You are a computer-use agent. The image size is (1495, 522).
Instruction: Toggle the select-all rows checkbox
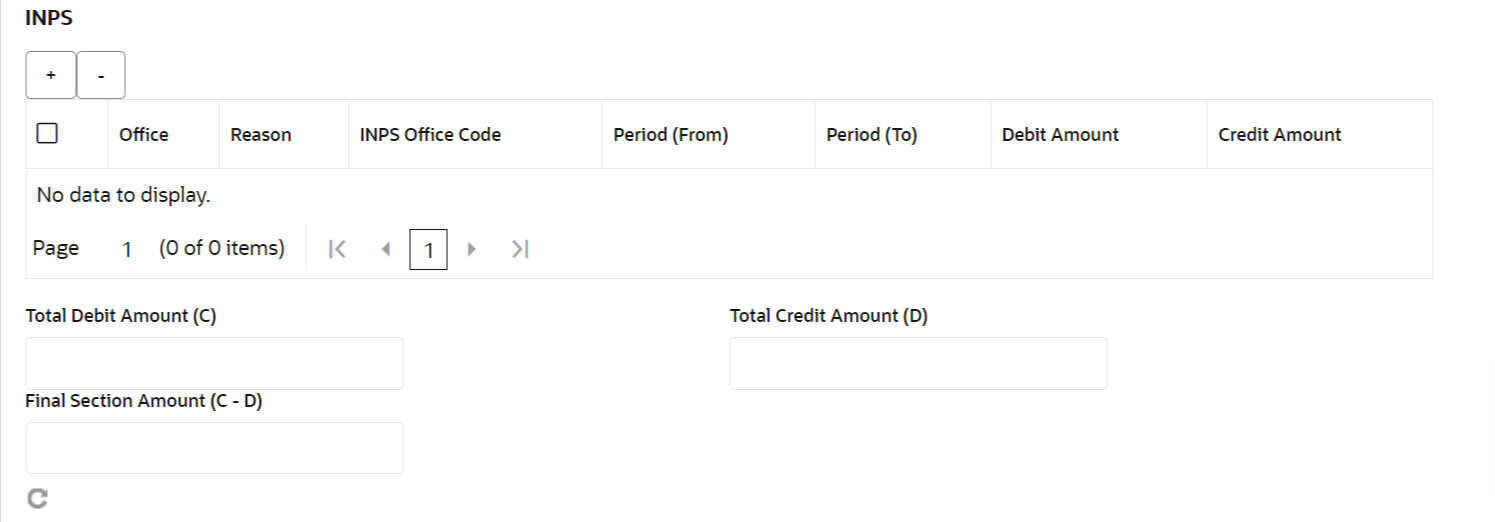point(47,134)
